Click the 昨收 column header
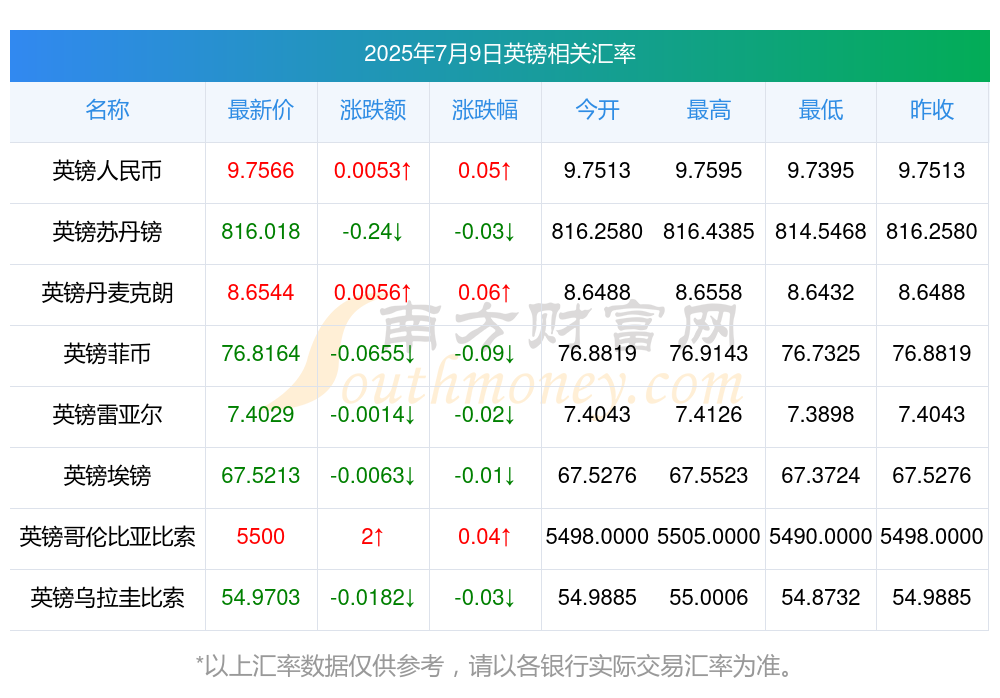This screenshot has height=698, width=1000. tap(932, 110)
